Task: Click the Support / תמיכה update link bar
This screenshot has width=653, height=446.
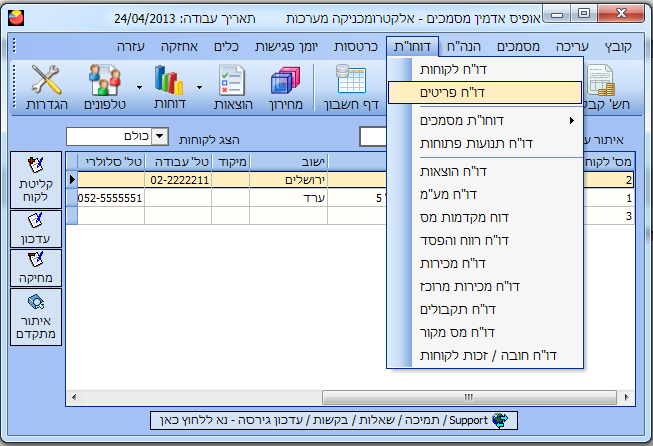Action: click(x=334, y=420)
